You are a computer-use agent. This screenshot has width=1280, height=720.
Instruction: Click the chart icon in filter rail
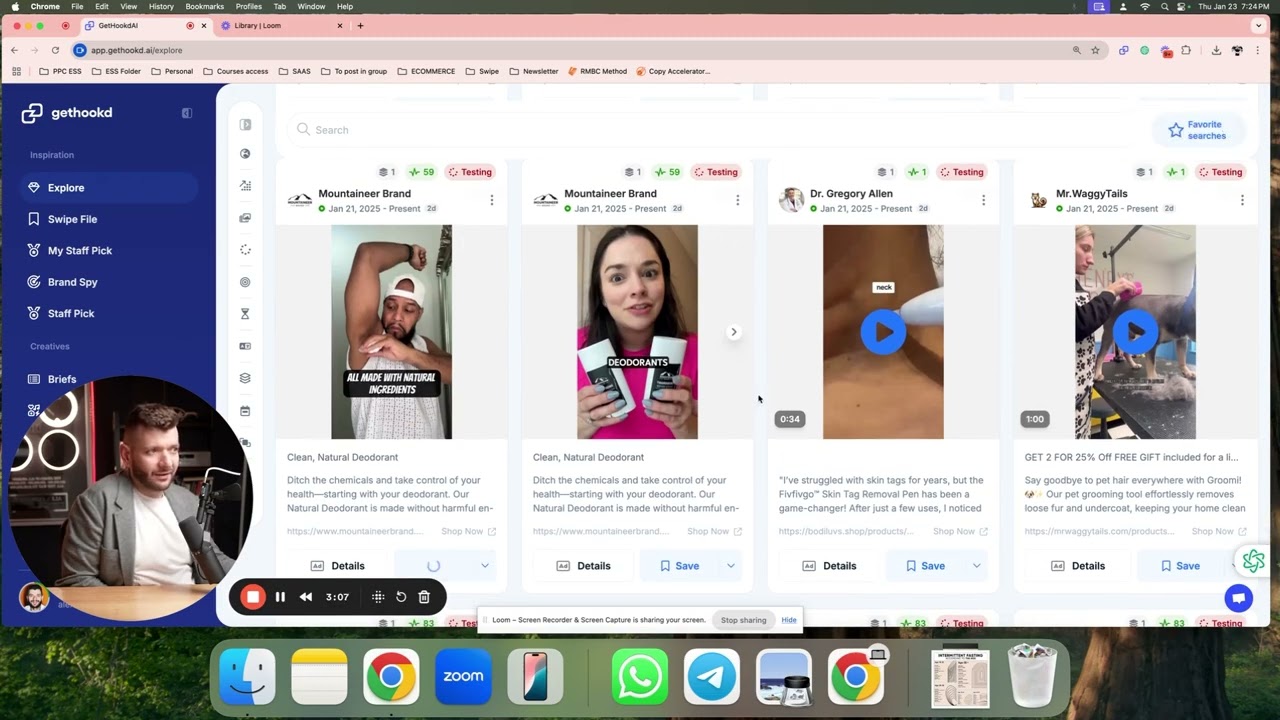click(245, 186)
